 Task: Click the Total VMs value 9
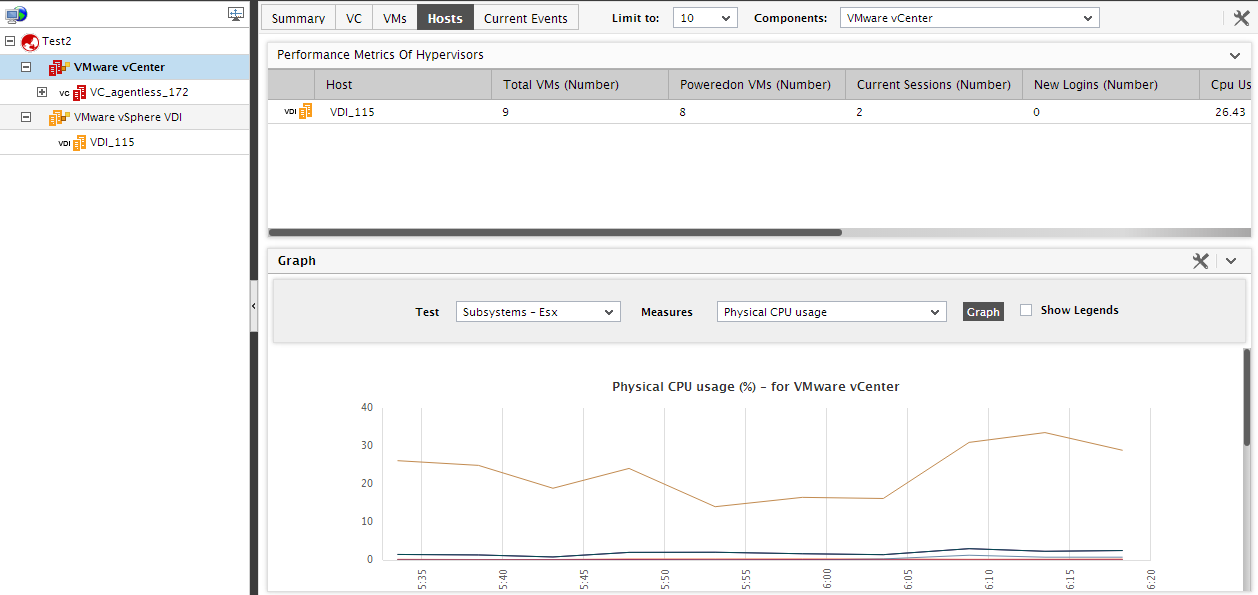pos(506,112)
